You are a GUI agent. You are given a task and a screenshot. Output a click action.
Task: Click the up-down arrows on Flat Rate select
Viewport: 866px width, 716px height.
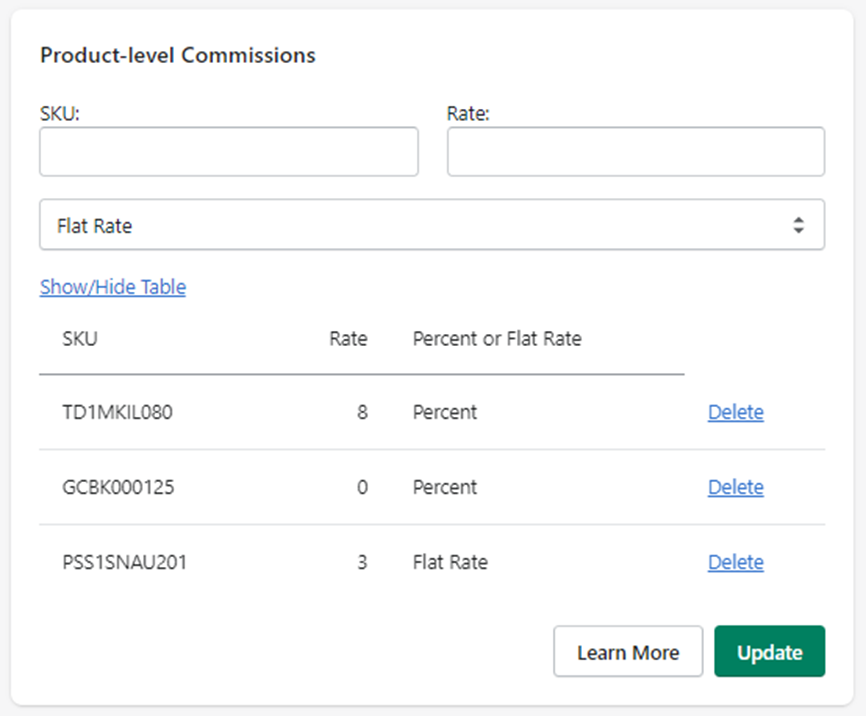coord(798,225)
